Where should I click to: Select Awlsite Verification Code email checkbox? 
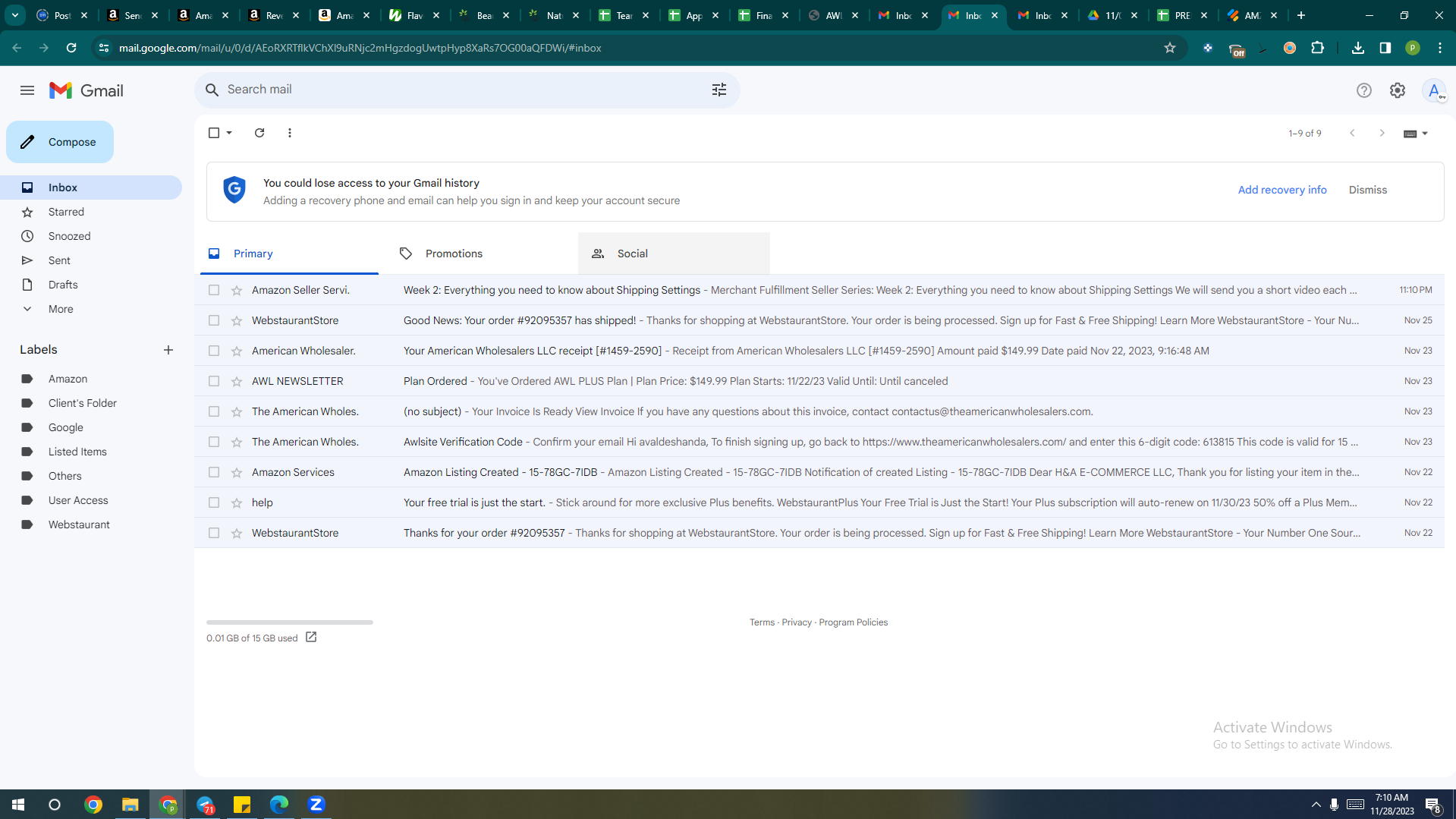tap(214, 442)
